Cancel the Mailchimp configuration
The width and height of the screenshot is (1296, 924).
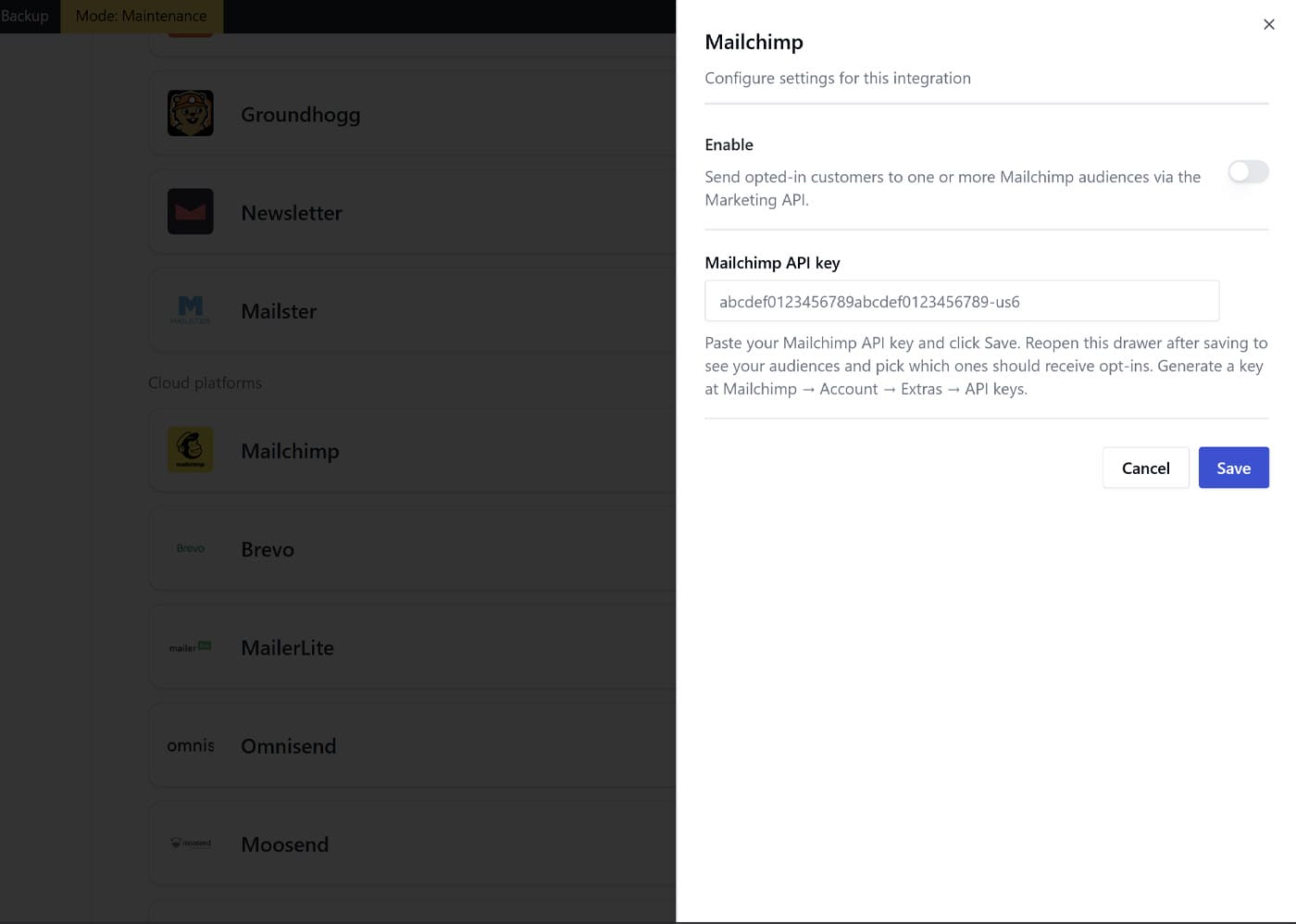pos(1145,468)
